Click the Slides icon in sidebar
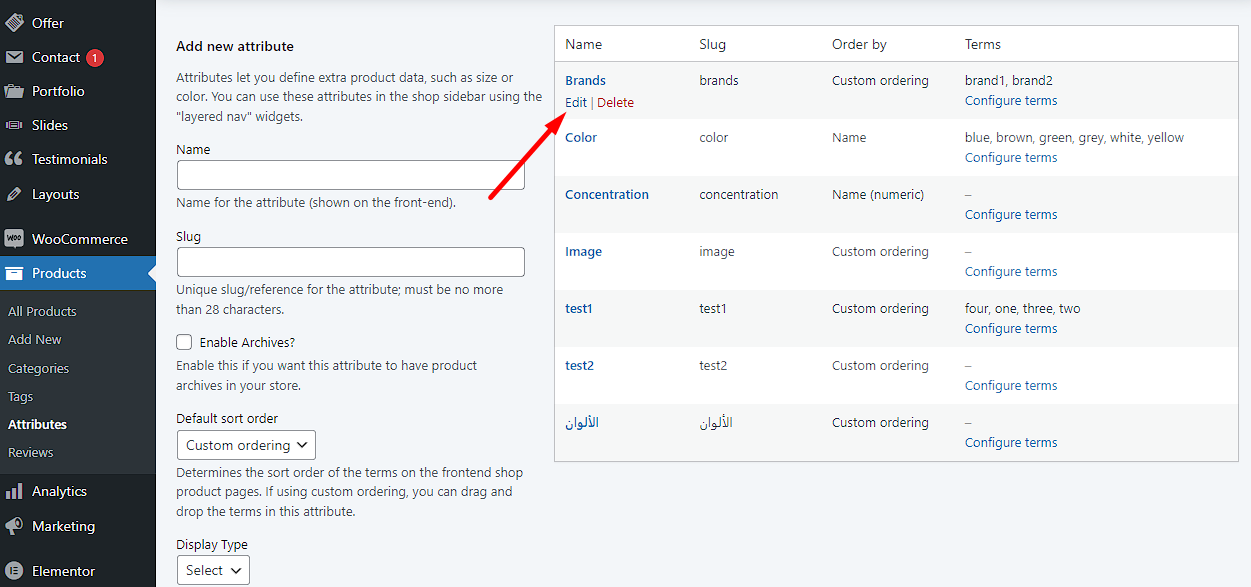 (x=14, y=125)
